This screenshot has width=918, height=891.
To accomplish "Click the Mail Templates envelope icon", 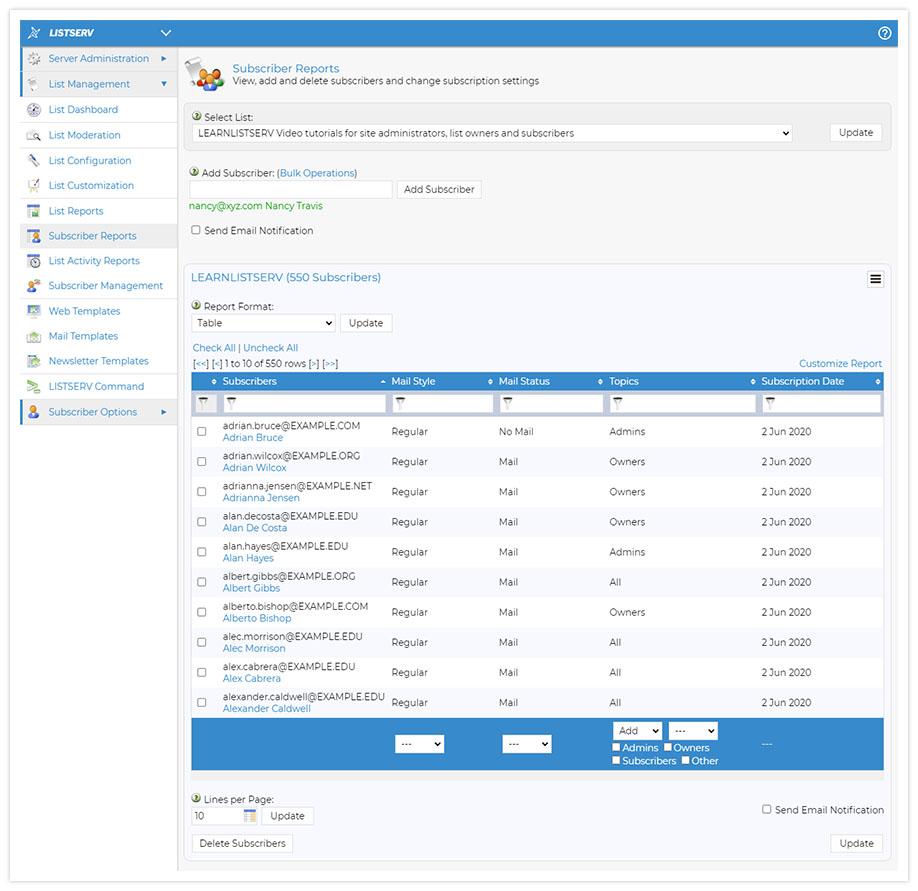I will 34,336.
